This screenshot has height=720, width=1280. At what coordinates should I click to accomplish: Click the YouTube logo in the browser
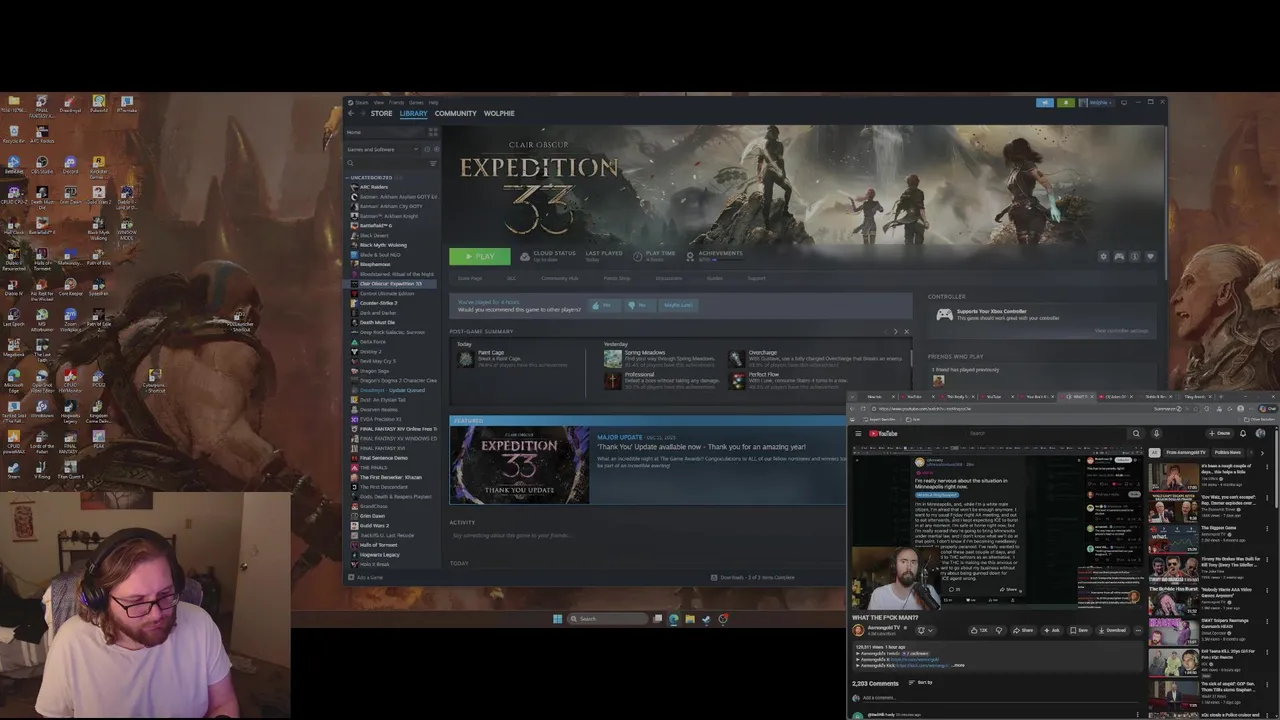[884, 434]
